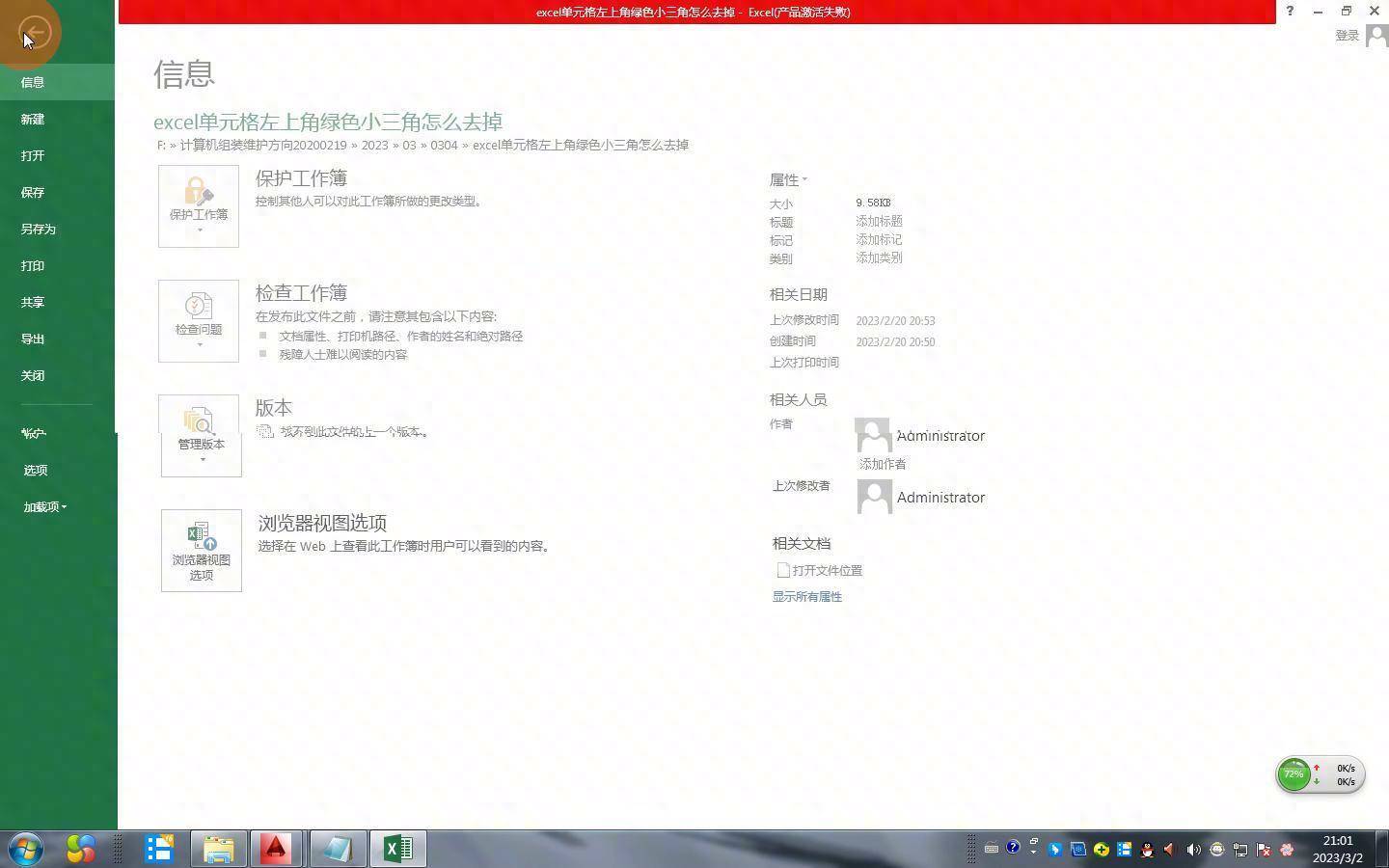Screen dimensions: 1389x868
Task: Click the Administrator author avatar
Action: click(873, 434)
